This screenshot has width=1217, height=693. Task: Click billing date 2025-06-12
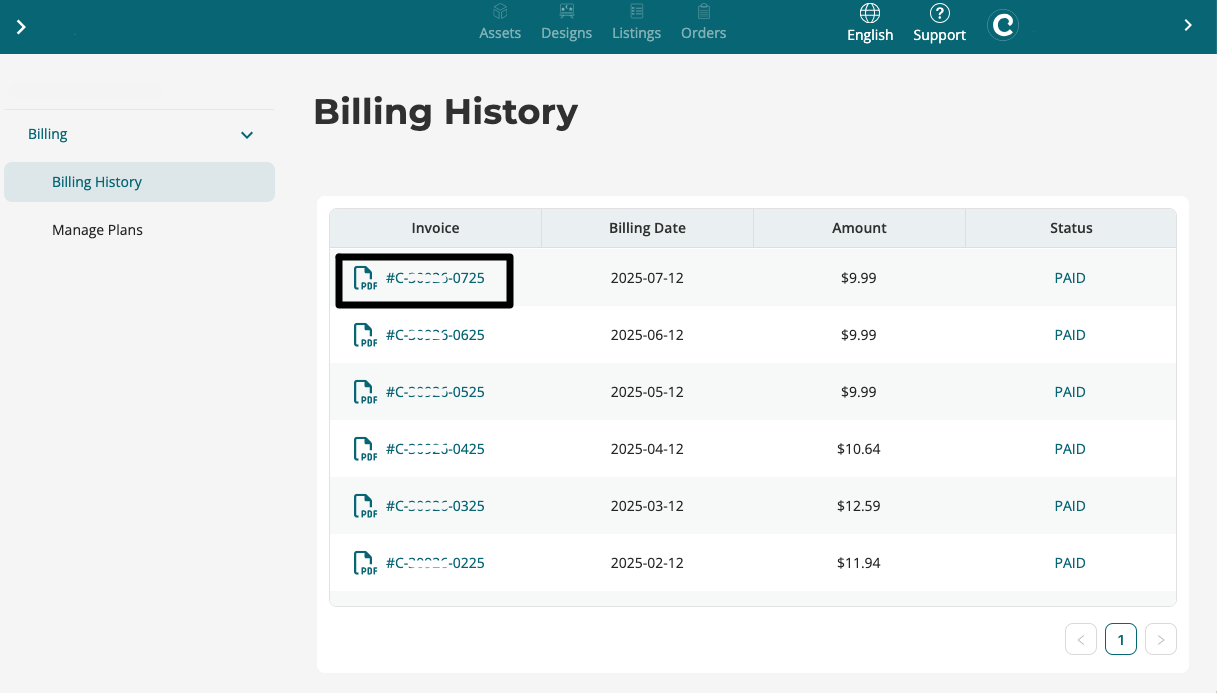(647, 335)
